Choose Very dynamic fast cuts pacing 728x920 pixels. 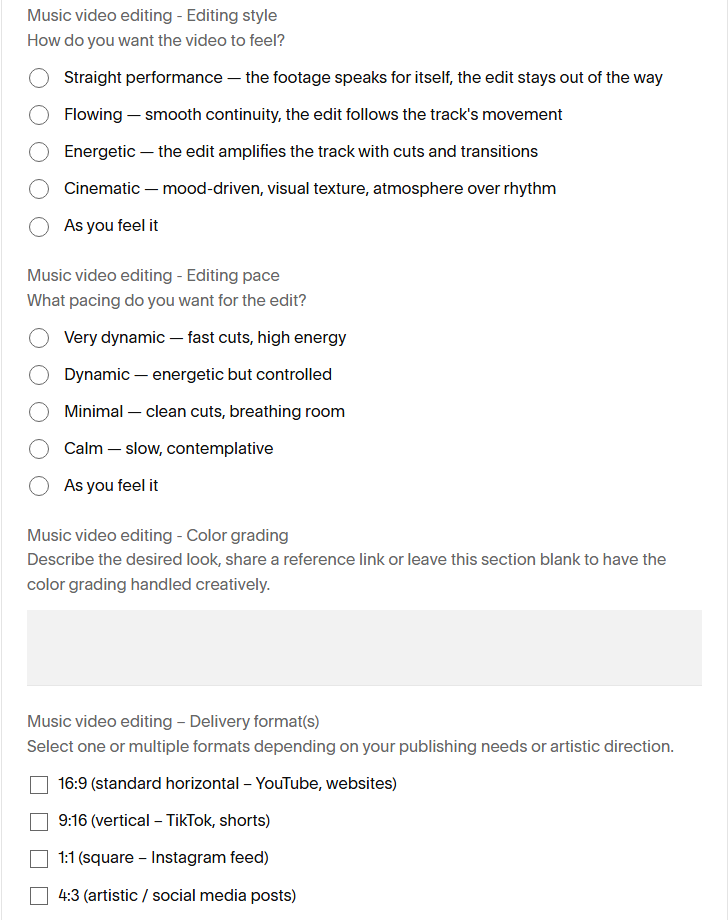[39, 338]
